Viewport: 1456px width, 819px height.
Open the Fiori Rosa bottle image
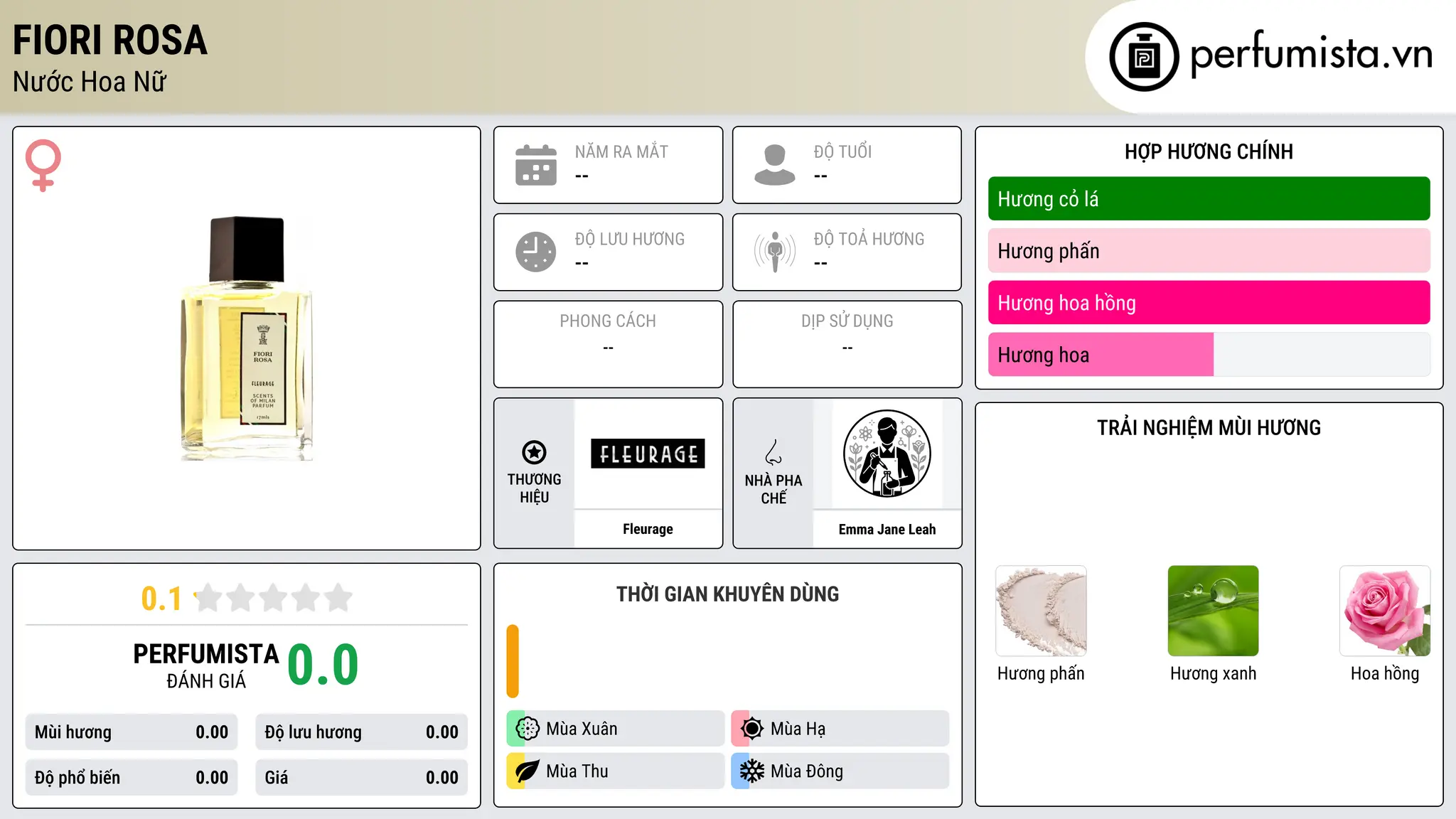[247, 338]
